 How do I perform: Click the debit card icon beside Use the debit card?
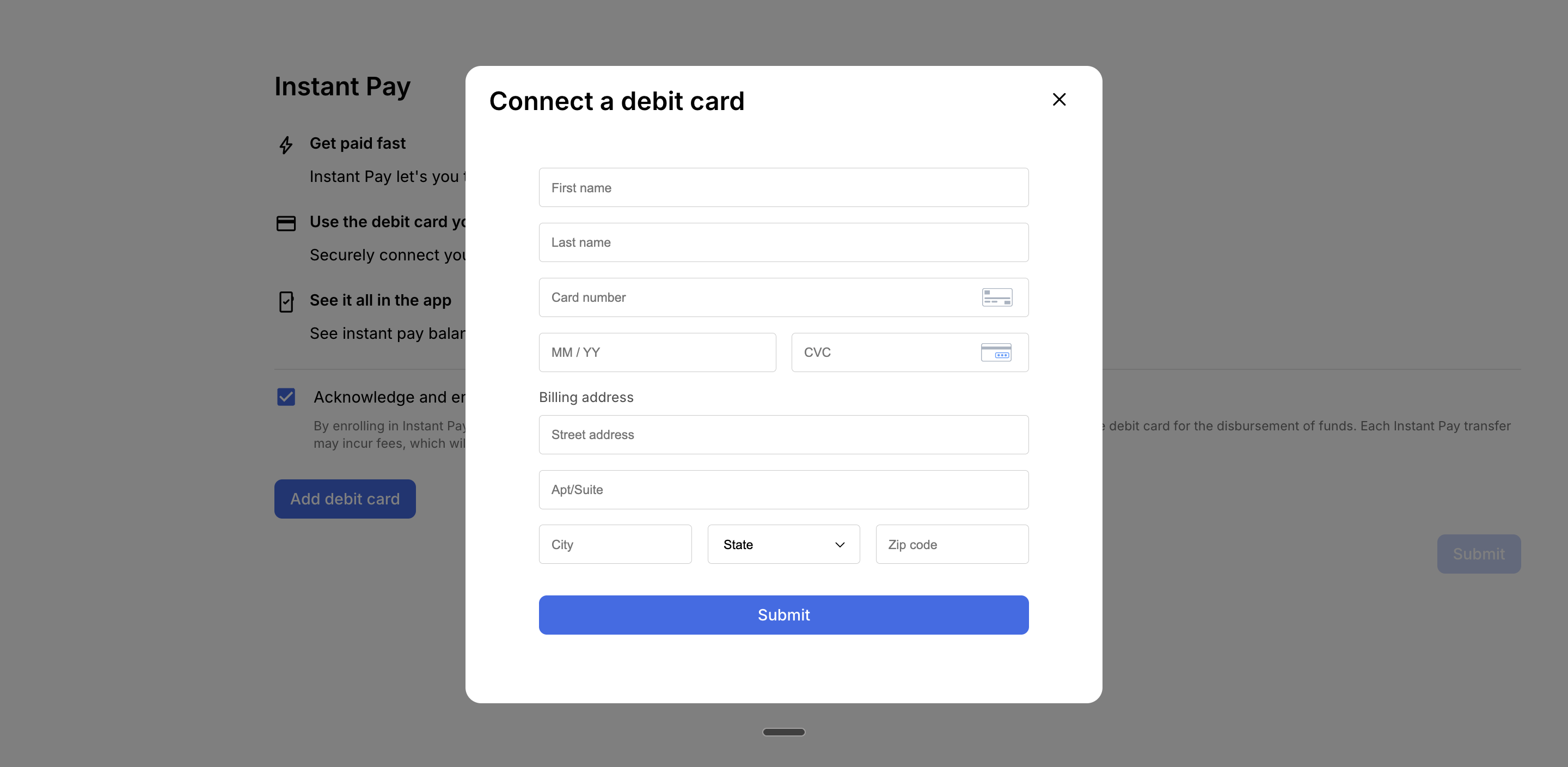click(x=285, y=223)
